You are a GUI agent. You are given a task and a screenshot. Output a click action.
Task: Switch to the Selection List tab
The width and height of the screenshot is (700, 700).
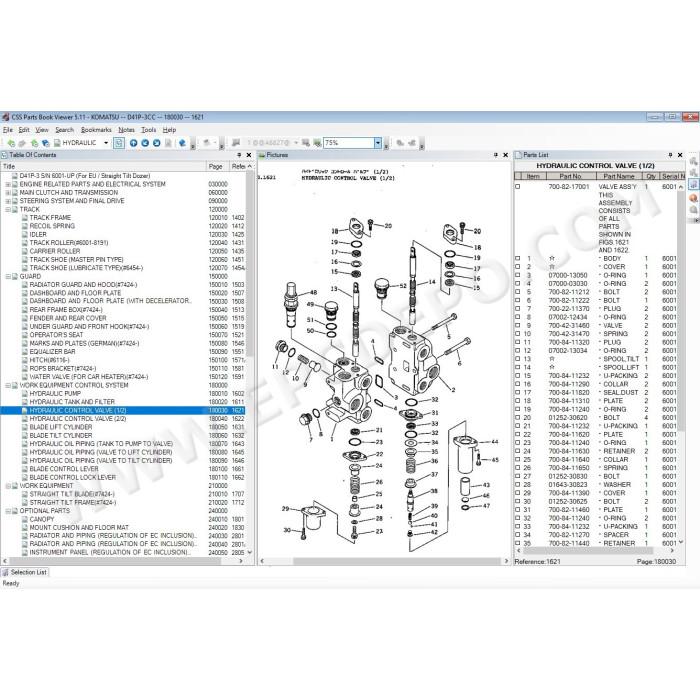coord(25,572)
